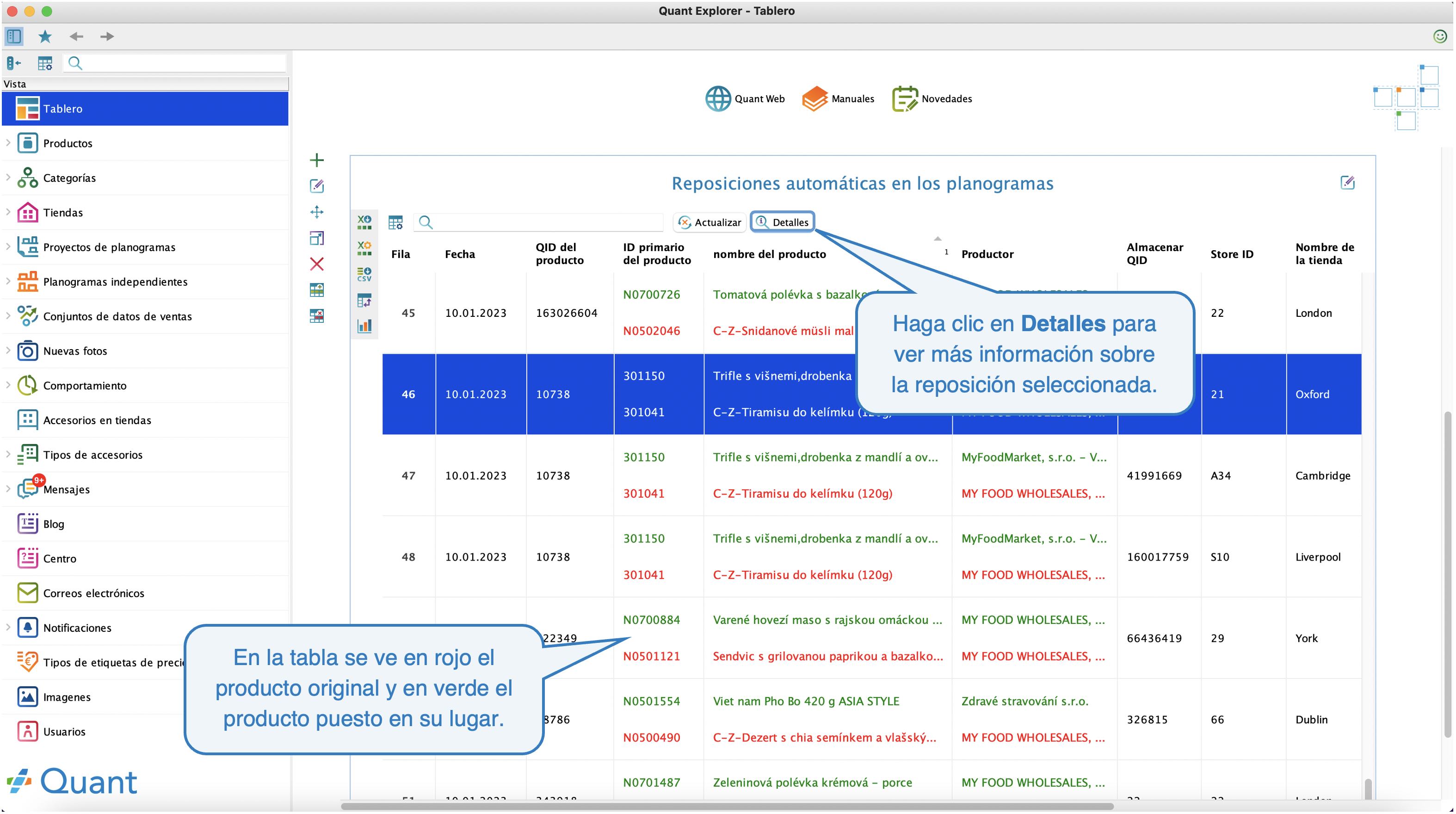The image size is (1456, 814).
Task: Click the smiley feedback icon
Action: click(x=1440, y=37)
